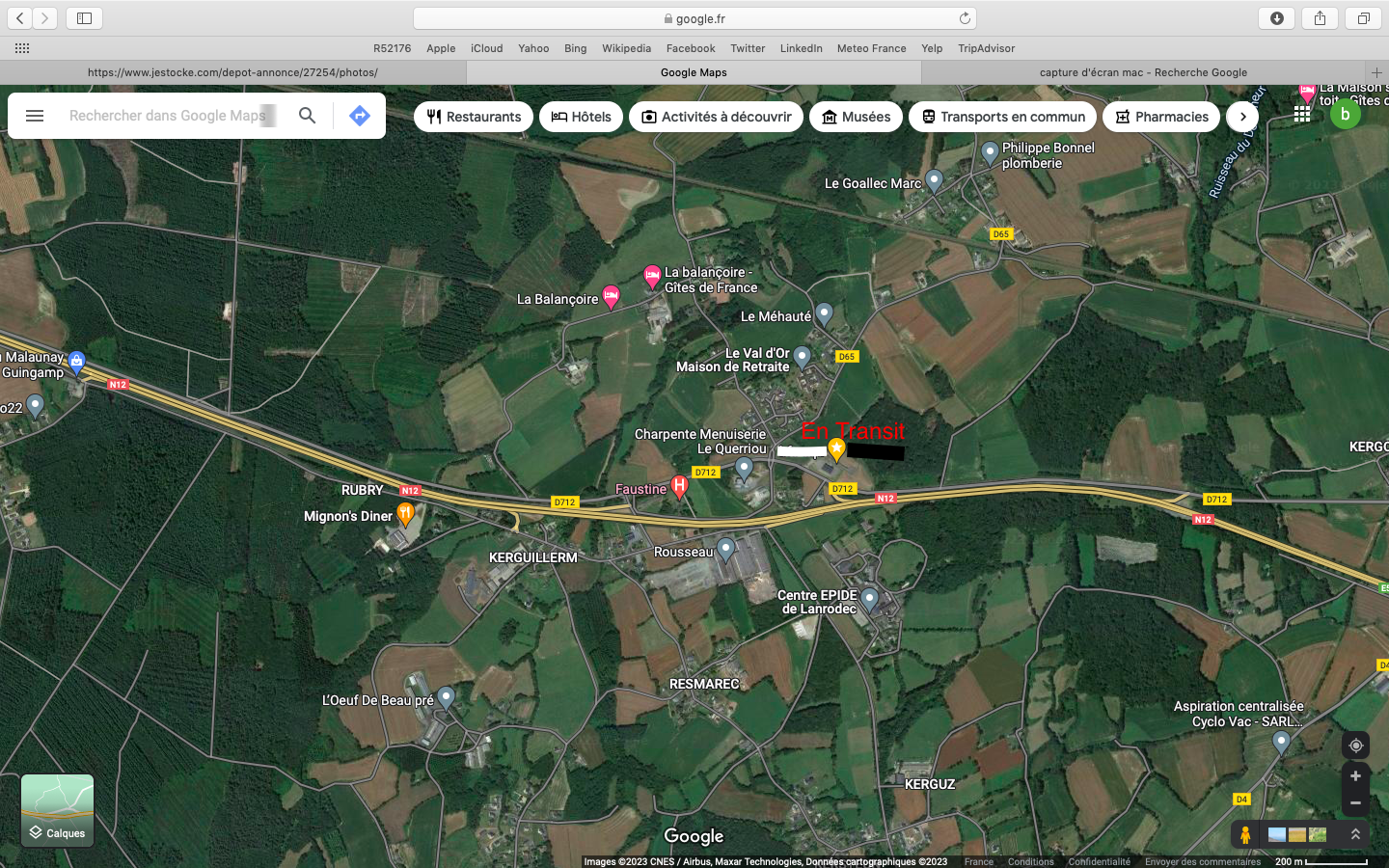Click the Conditions footer link
Image resolution: width=1389 pixels, height=868 pixels.
[x=1030, y=862]
